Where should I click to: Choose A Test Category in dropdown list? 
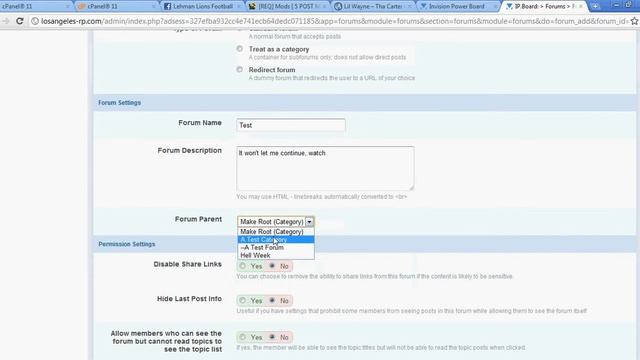(x=276, y=240)
